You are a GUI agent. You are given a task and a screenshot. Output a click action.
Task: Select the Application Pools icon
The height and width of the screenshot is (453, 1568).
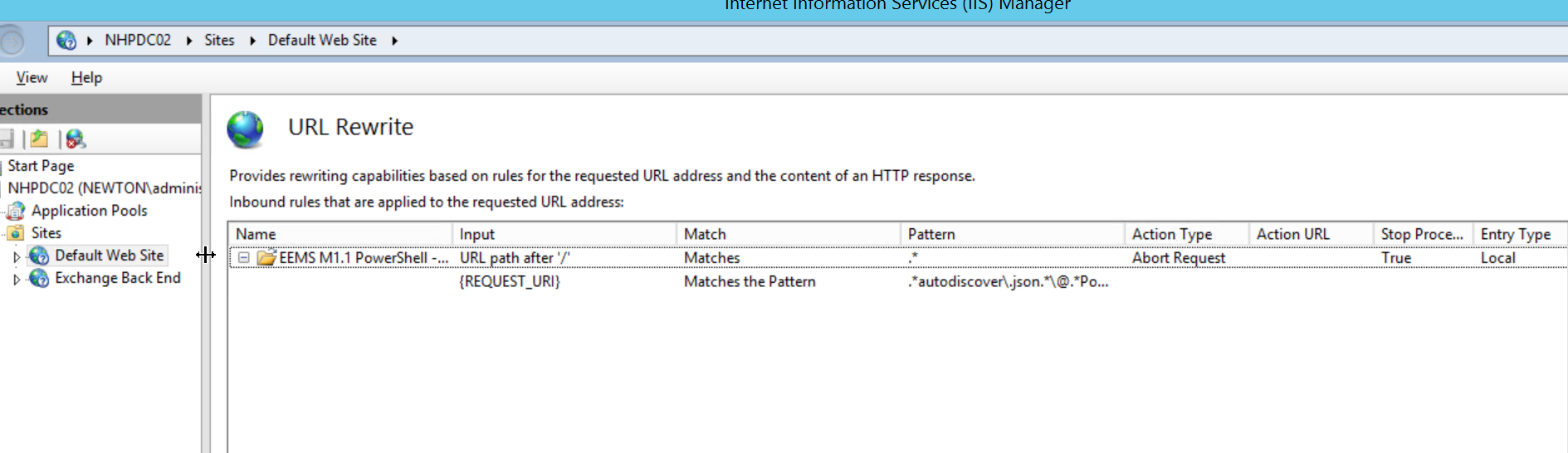(16, 211)
